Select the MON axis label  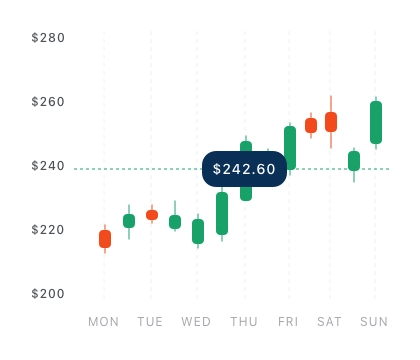coord(103,322)
